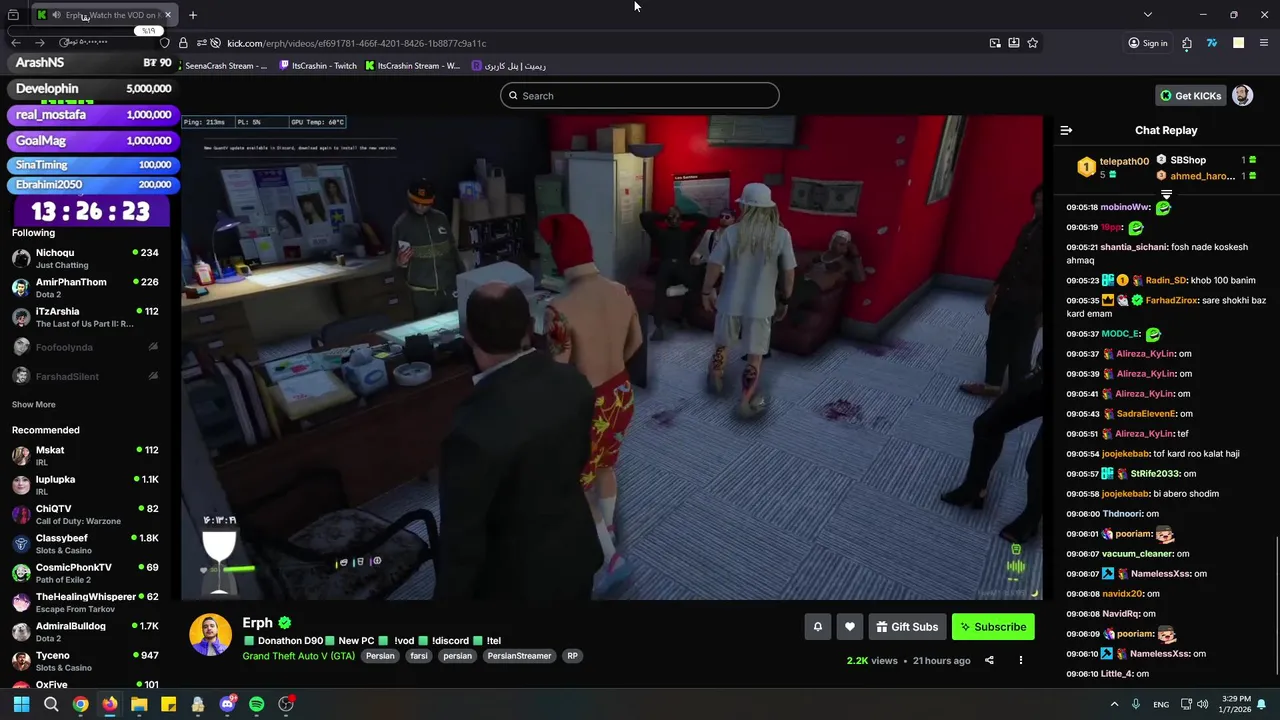Open iTzArshia channel in sidebar
This screenshot has height=720, width=1280.
pyautogui.click(x=85, y=317)
